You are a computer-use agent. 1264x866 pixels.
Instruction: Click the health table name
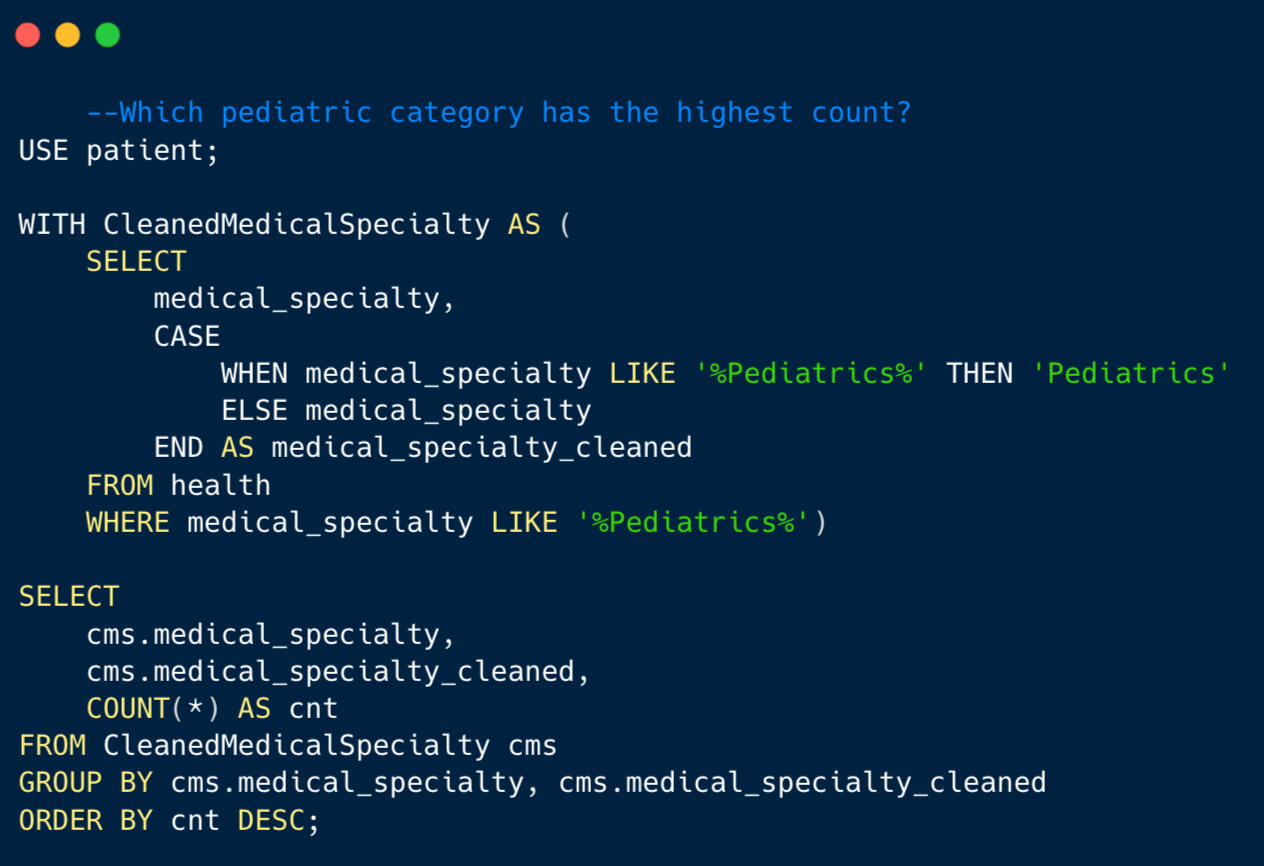point(220,485)
